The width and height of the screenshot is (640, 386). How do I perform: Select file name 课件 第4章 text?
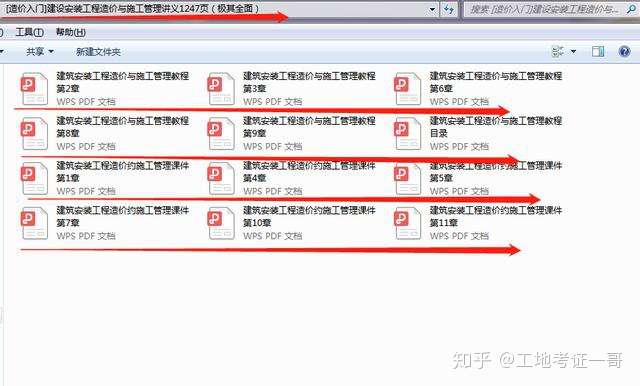coord(309,172)
